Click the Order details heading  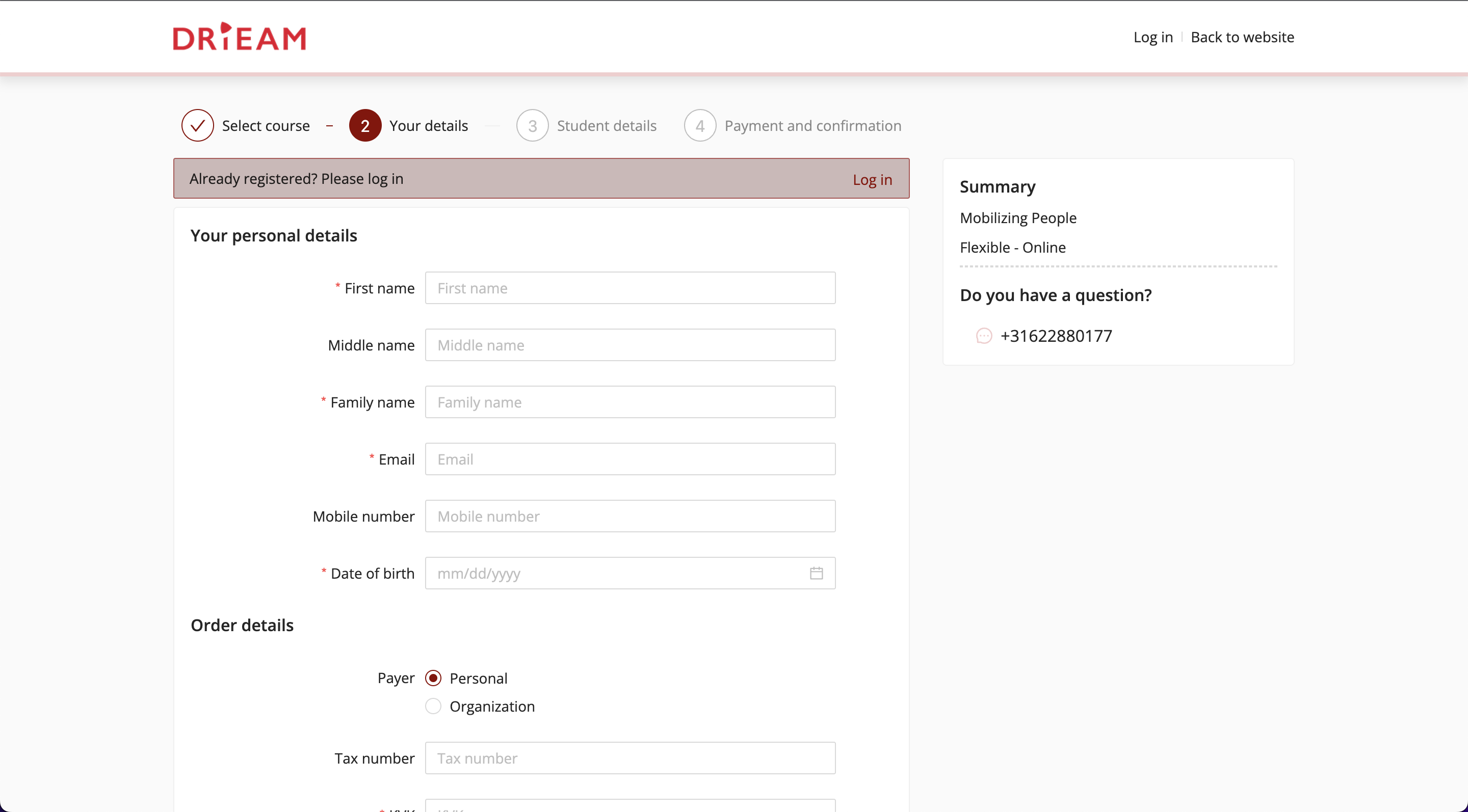click(242, 625)
